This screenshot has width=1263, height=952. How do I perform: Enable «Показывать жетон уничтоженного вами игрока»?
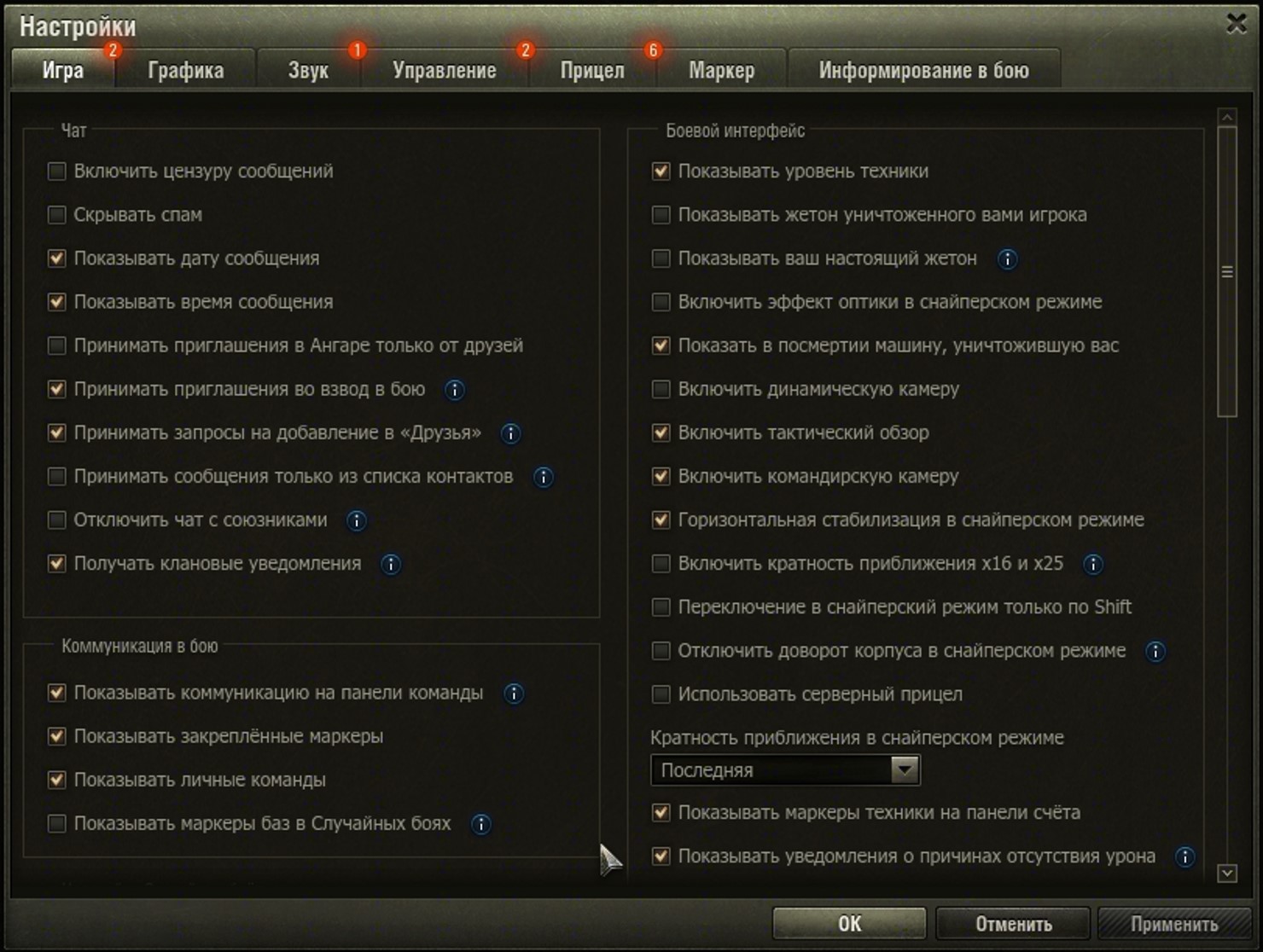tap(661, 215)
